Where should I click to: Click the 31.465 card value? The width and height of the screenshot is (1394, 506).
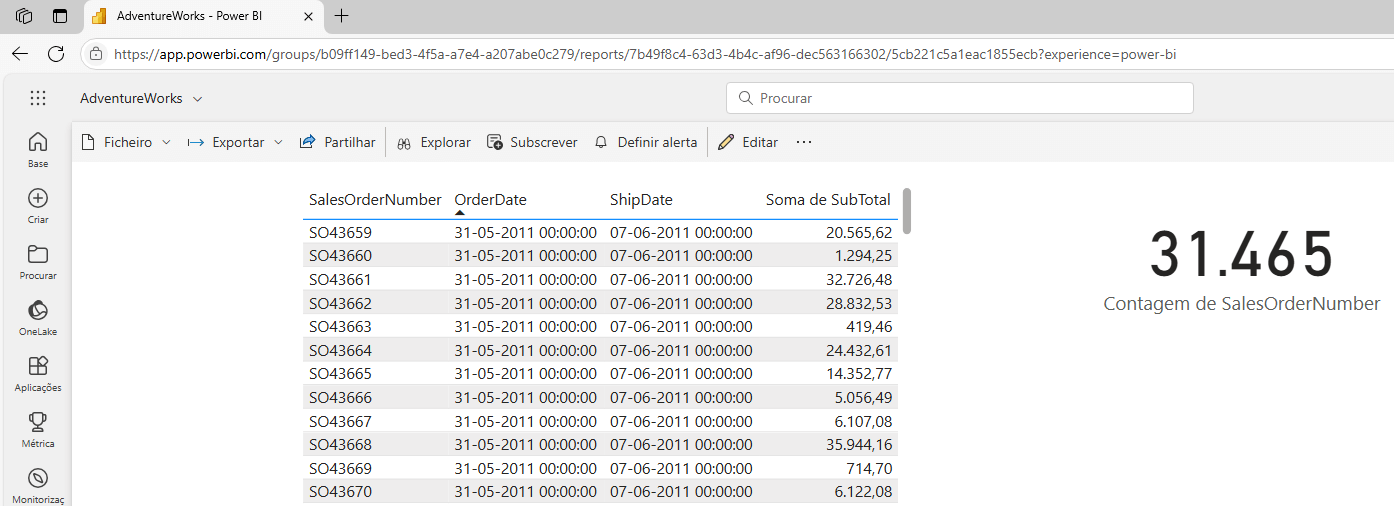point(1242,255)
